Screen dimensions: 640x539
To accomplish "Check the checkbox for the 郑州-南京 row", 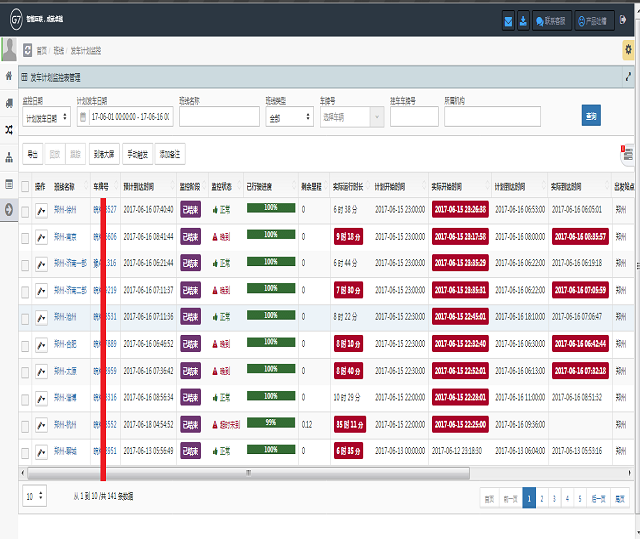I will [x=26, y=237].
